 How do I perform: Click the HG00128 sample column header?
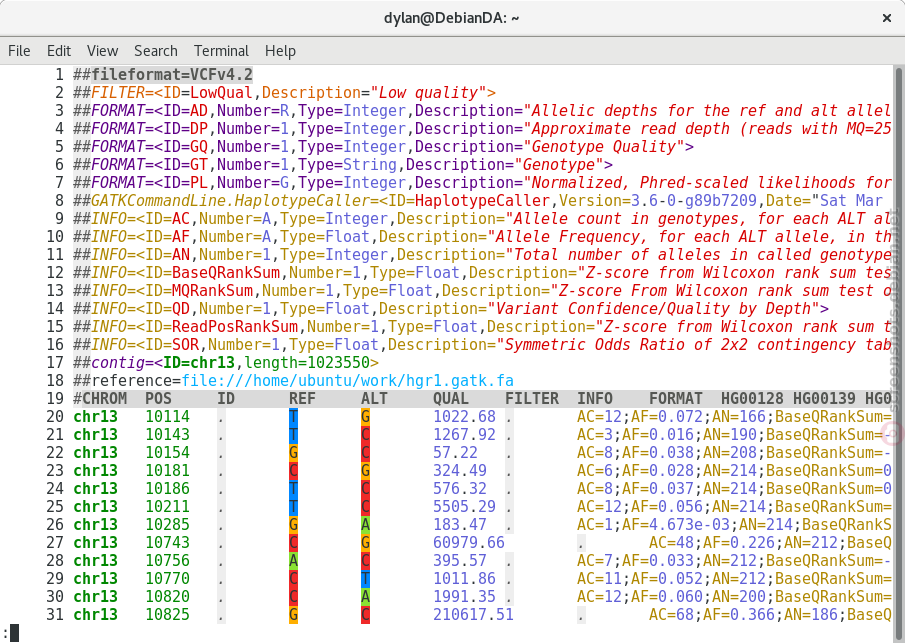coord(752,398)
